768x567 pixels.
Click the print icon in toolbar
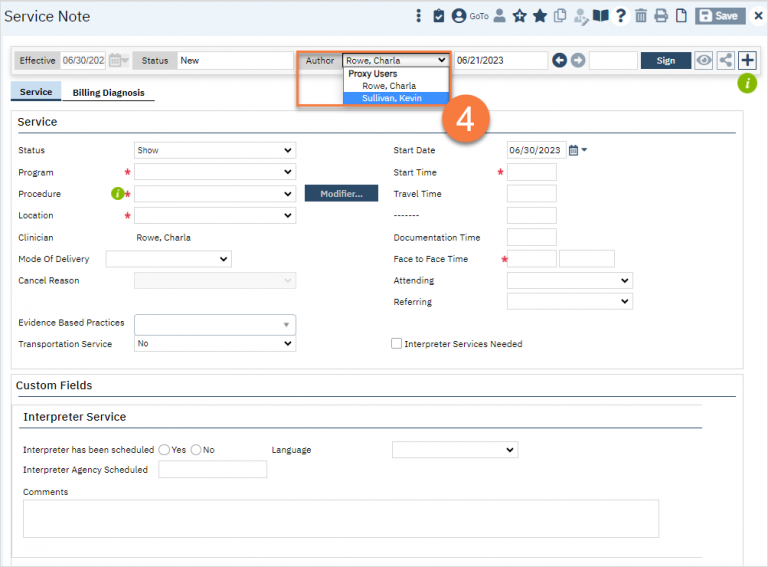(661, 16)
